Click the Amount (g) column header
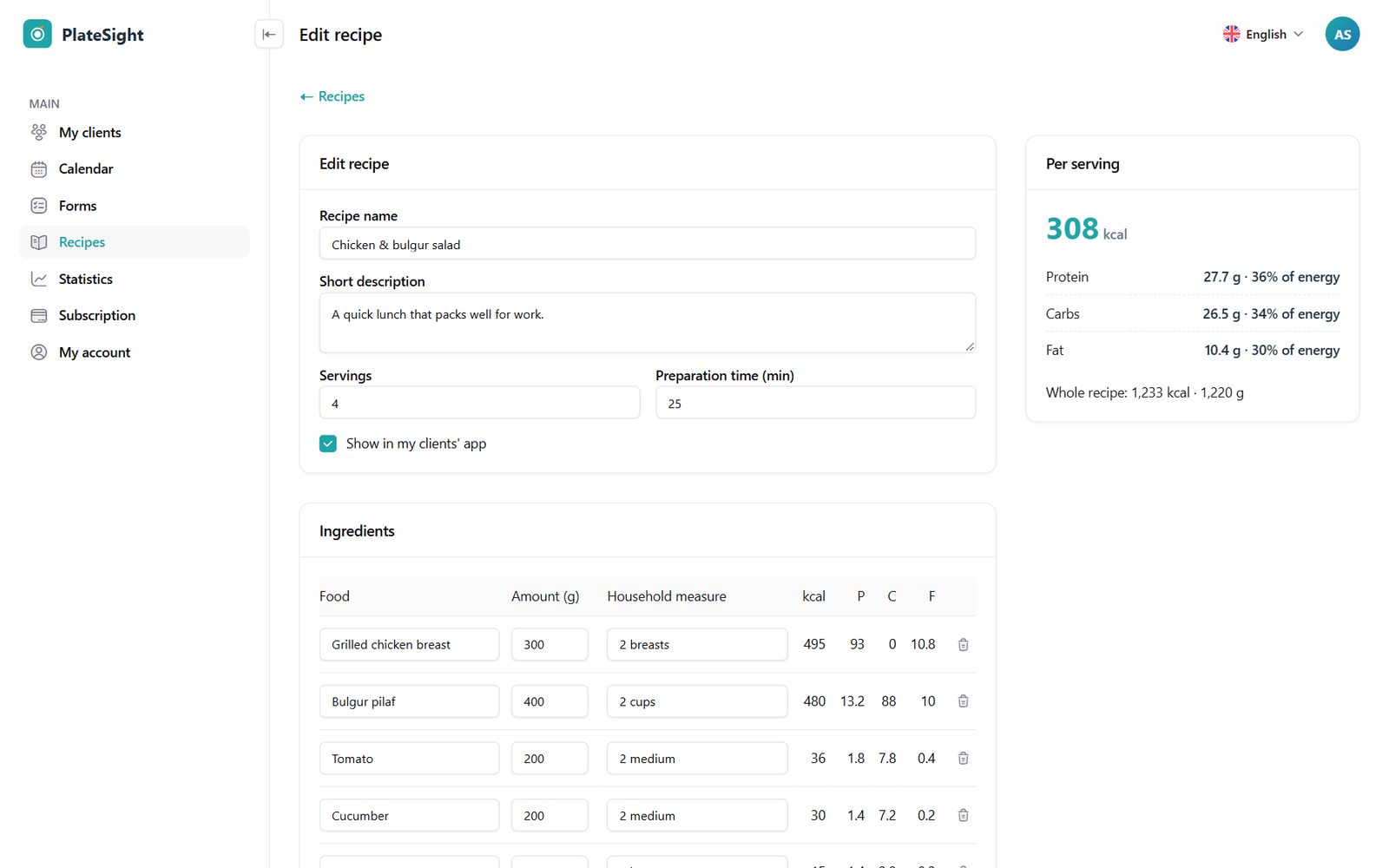Image resolution: width=1389 pixels, height=868 pixels. click(x=545, y=596)
